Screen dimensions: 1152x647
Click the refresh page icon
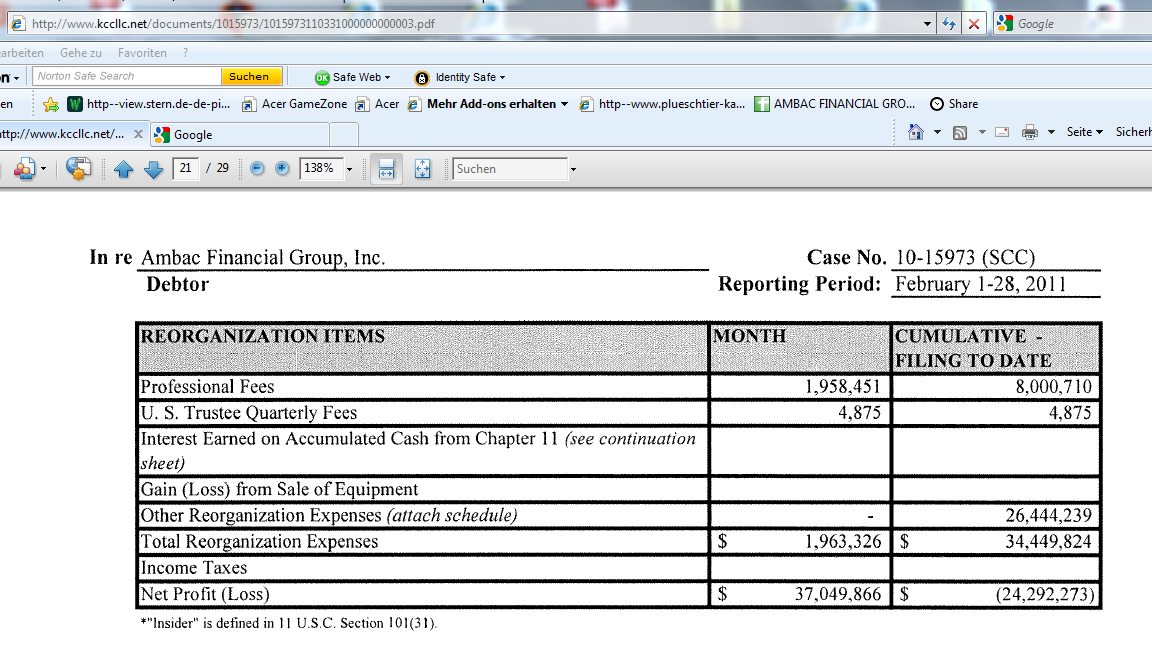(948, 24)
